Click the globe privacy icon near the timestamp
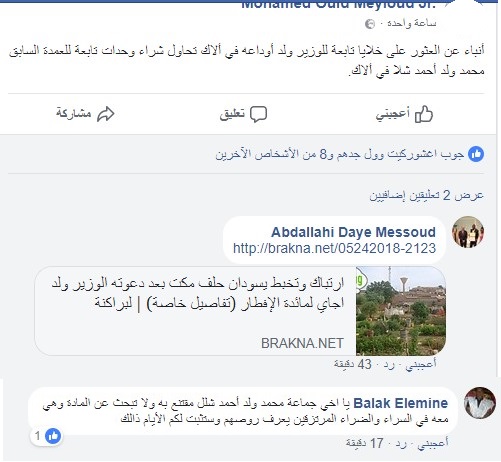 pyautogui.click(x=370, y=24)
